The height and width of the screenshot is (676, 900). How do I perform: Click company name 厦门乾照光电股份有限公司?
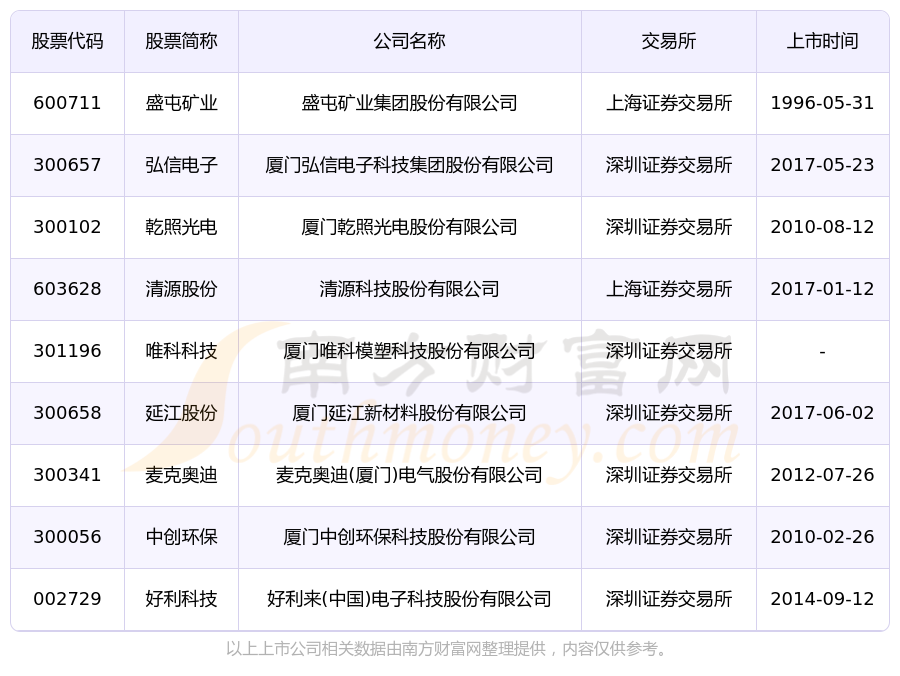click(409, 227)
